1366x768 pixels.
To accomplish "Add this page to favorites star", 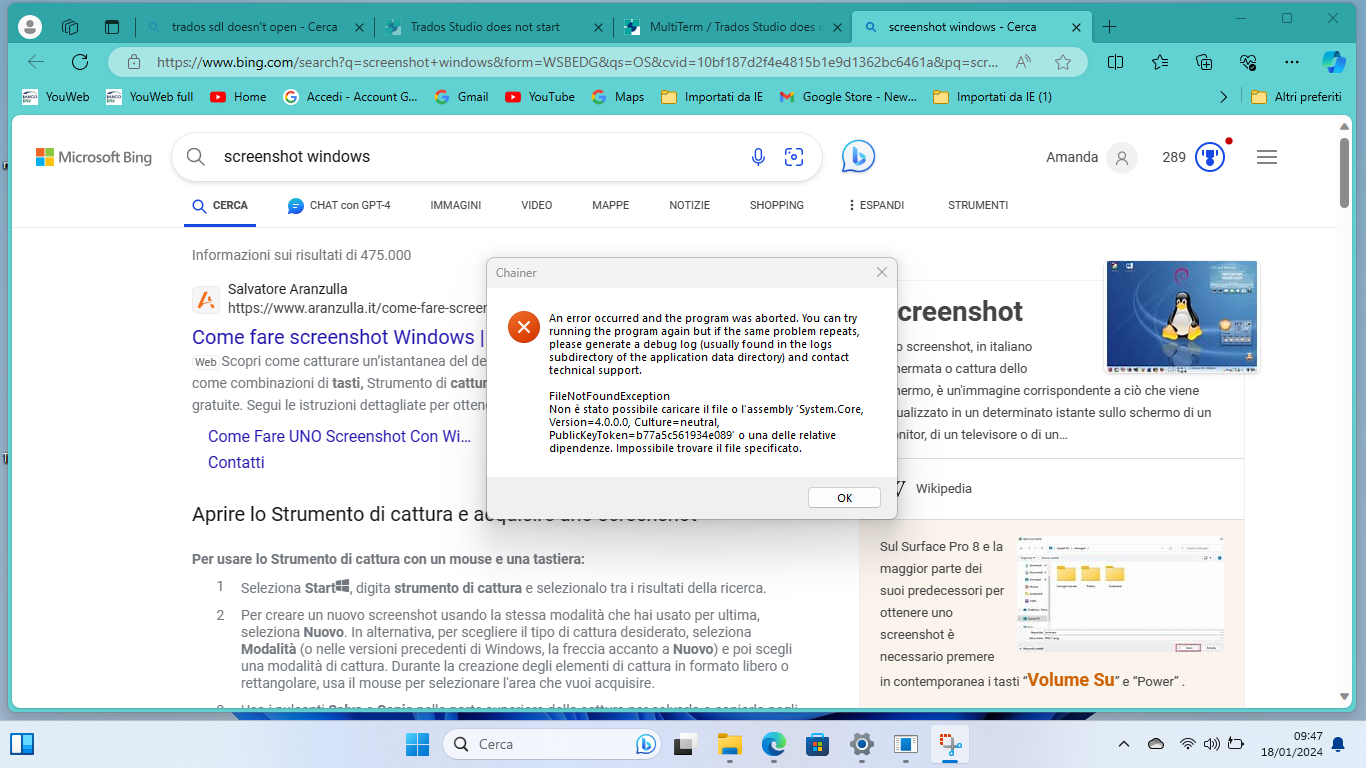I will click(1063, 62).
